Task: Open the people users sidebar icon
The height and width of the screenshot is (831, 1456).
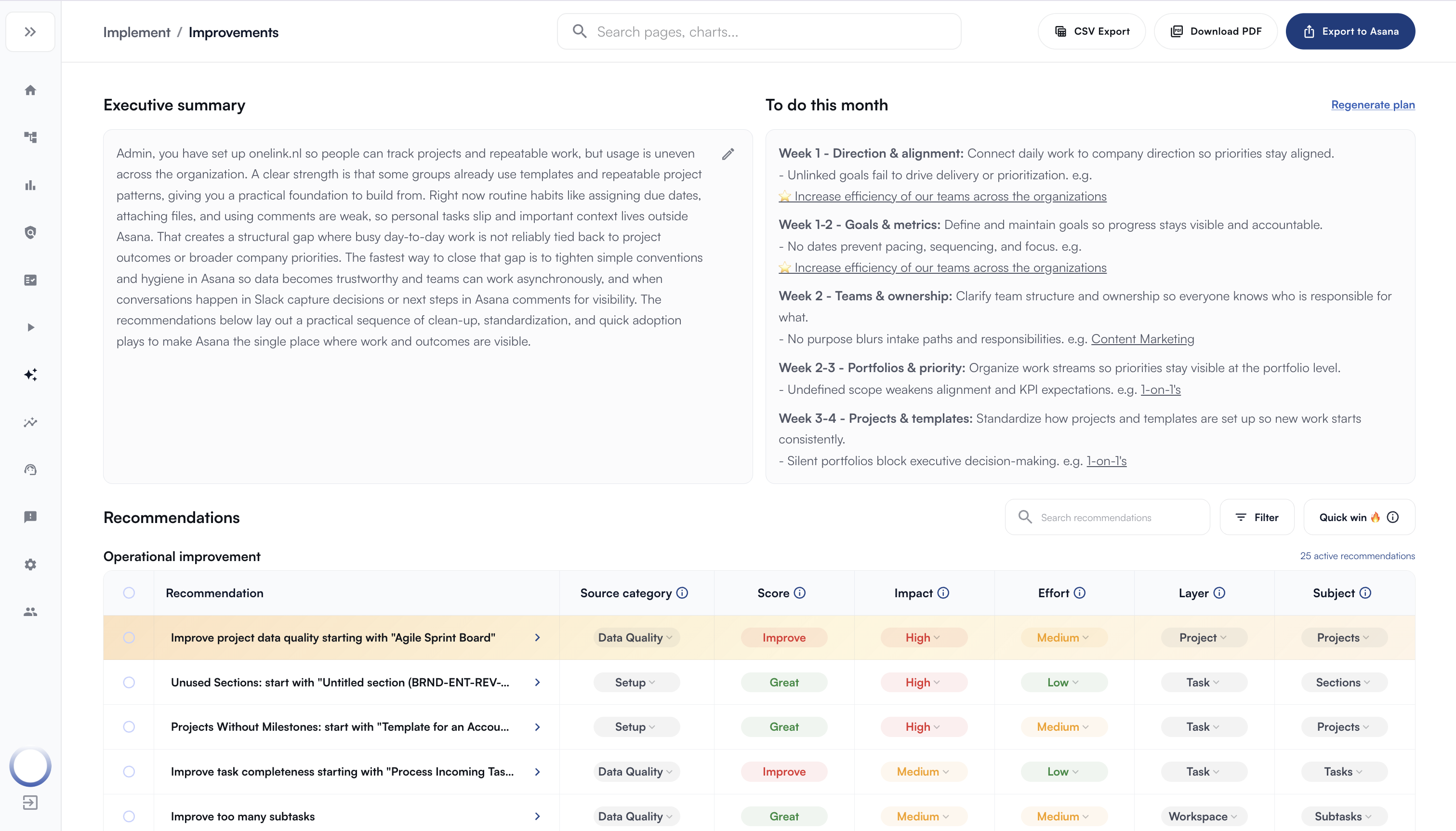Action: [x=30, y=612]
